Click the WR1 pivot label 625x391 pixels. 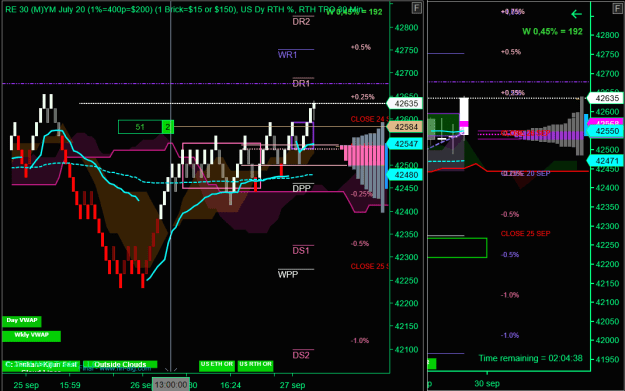click(x=287, y=55)
